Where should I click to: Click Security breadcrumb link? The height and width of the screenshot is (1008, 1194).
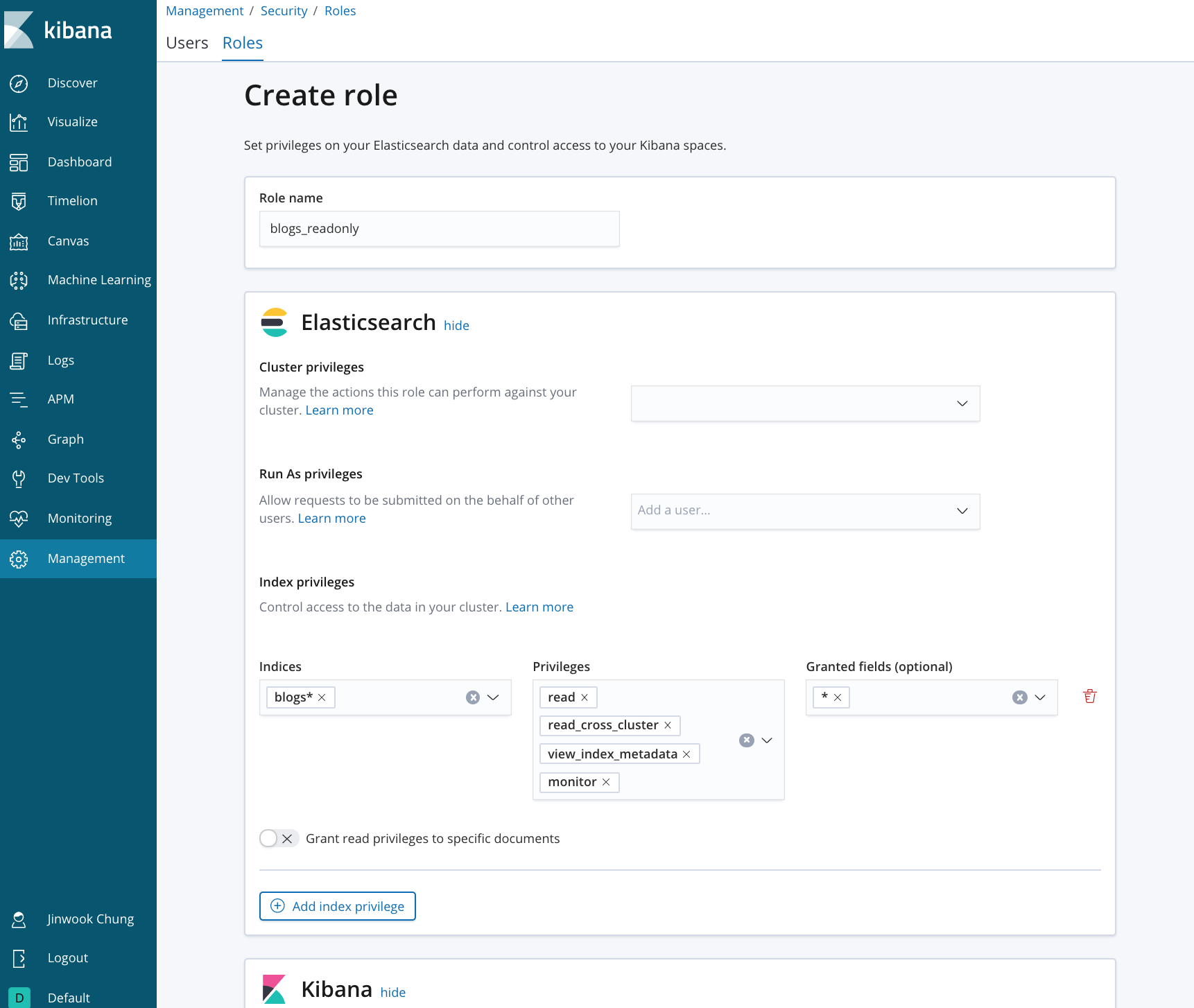[284, 11]
